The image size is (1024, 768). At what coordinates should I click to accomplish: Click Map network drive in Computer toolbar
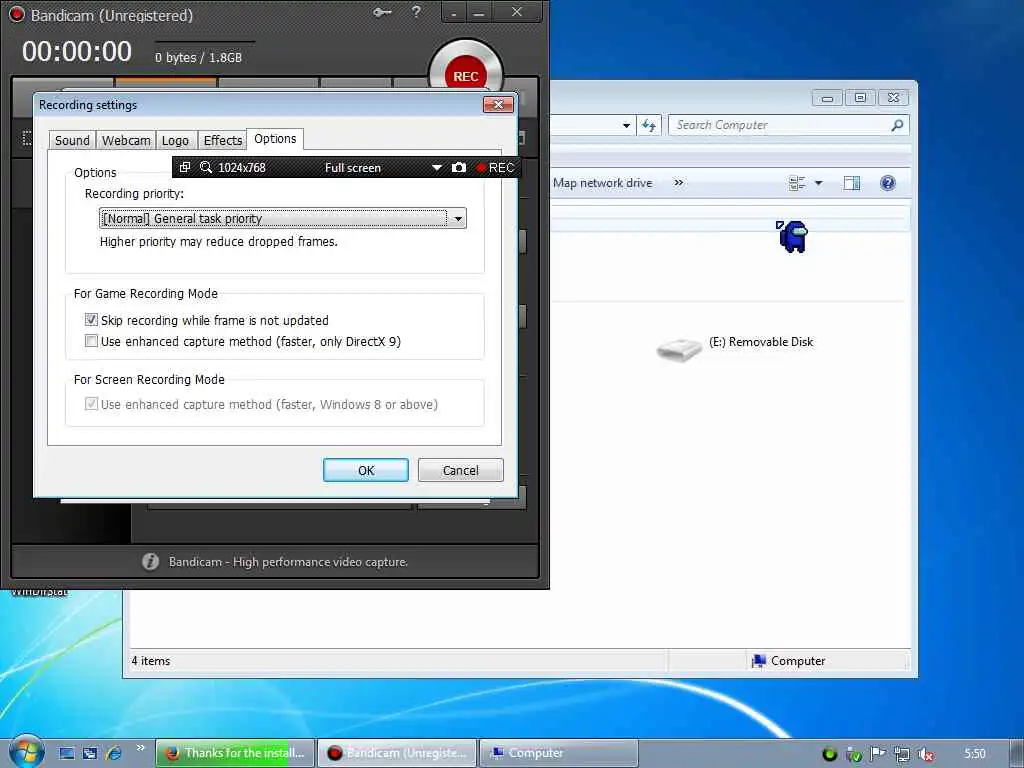[x=602, y=183]
